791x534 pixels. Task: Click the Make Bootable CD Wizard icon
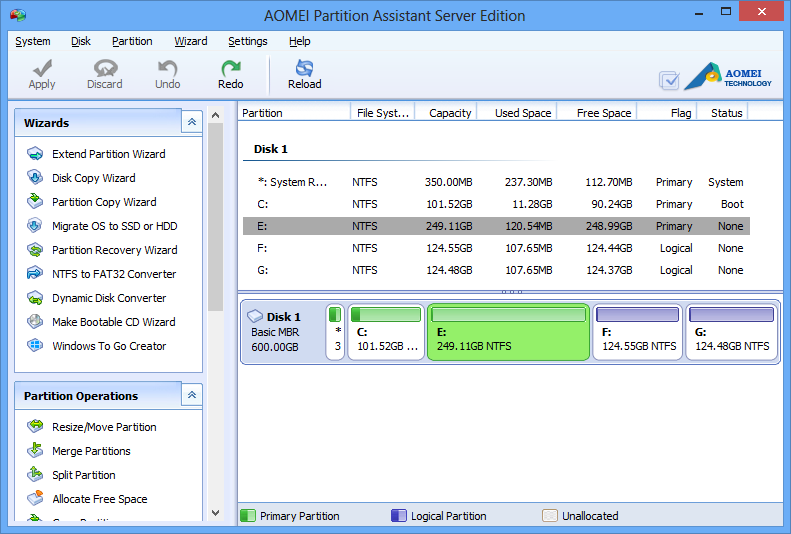click(35, 322)
